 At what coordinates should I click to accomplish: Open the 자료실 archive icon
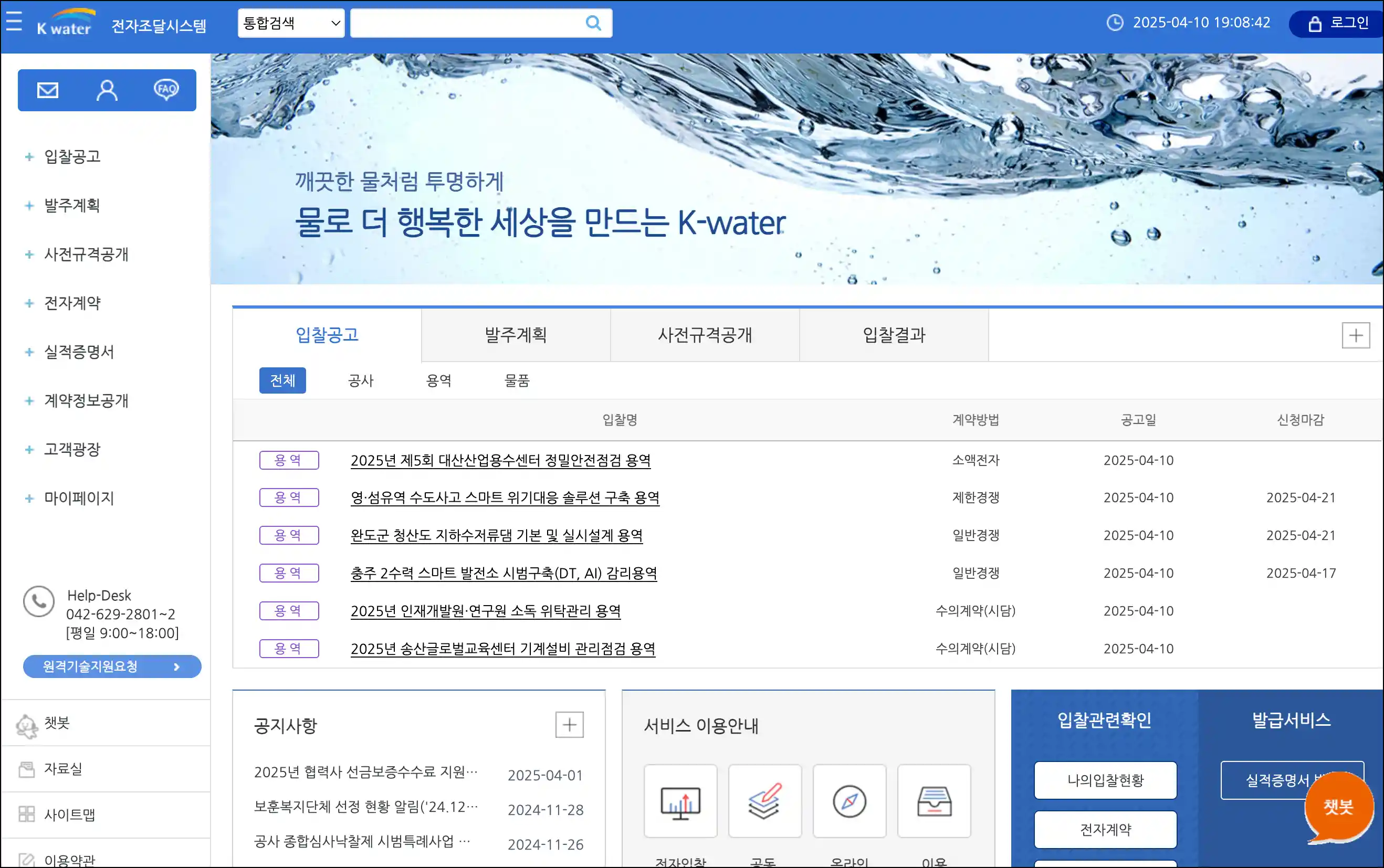coord(26,769)
